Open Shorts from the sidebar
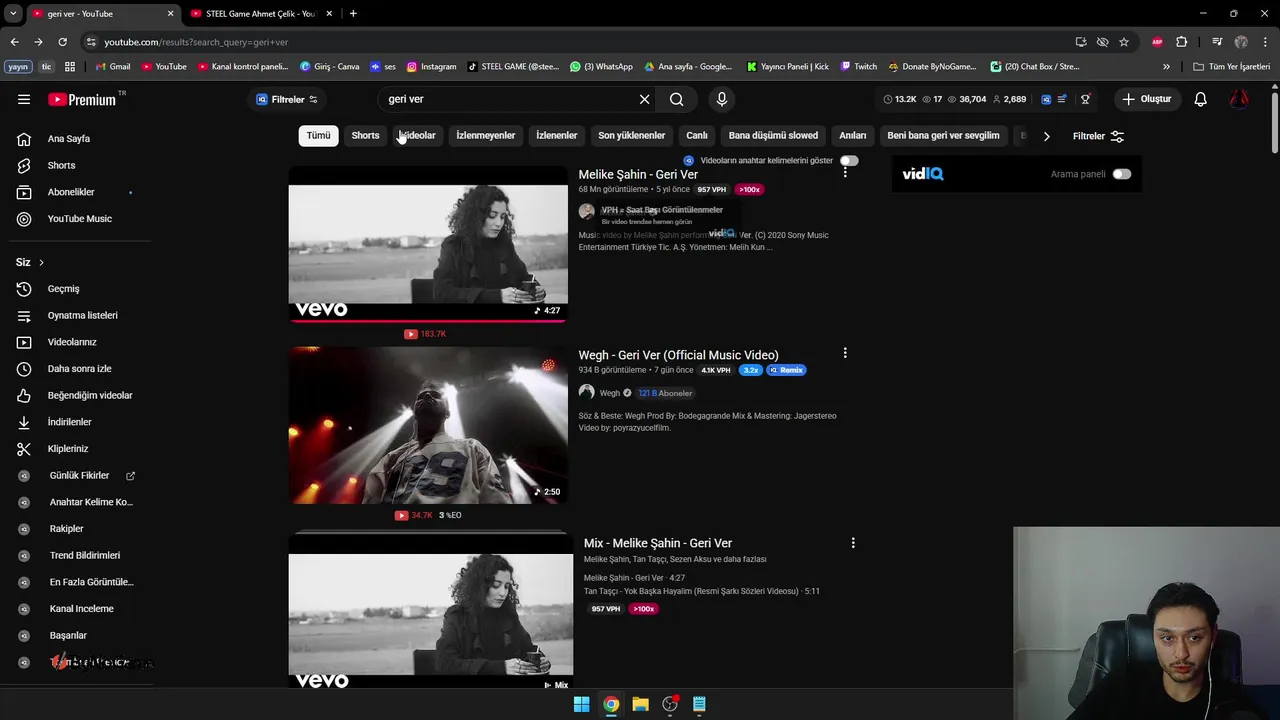1280x720 pixels. [61, 165]
